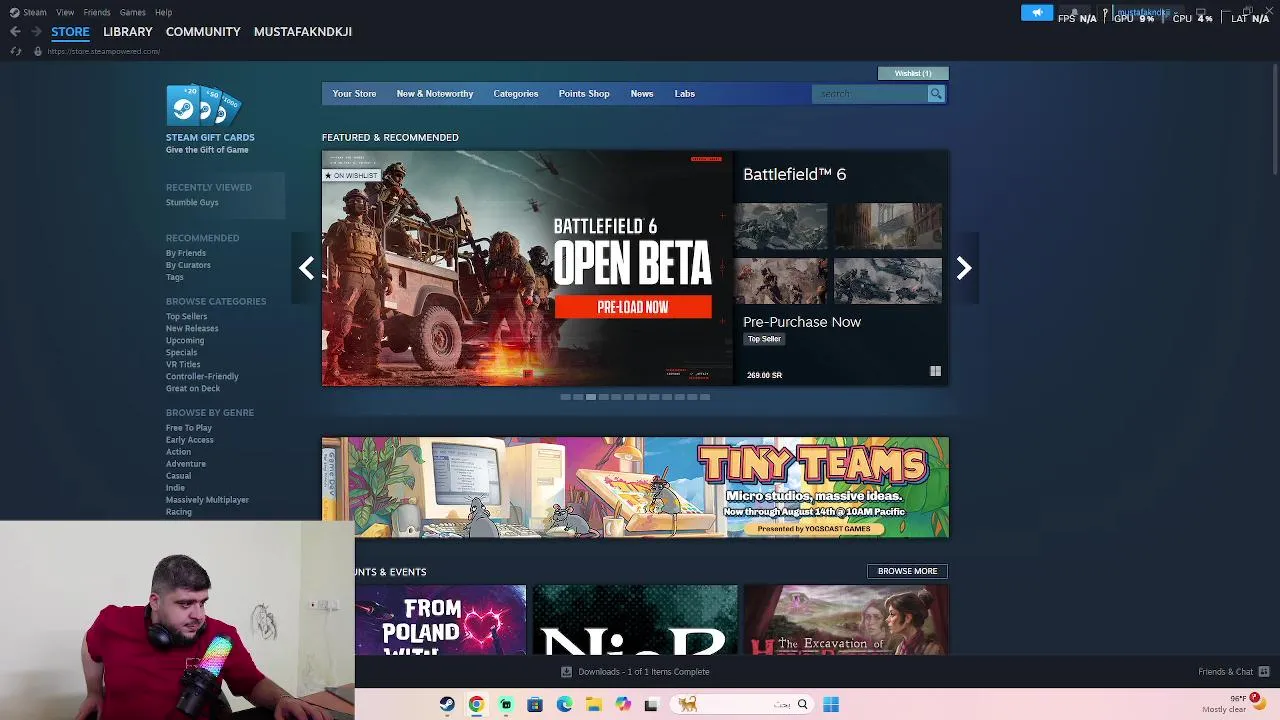Select the first carousel page indicator
The image size is (1280, 720).
(x=565, y=397)
